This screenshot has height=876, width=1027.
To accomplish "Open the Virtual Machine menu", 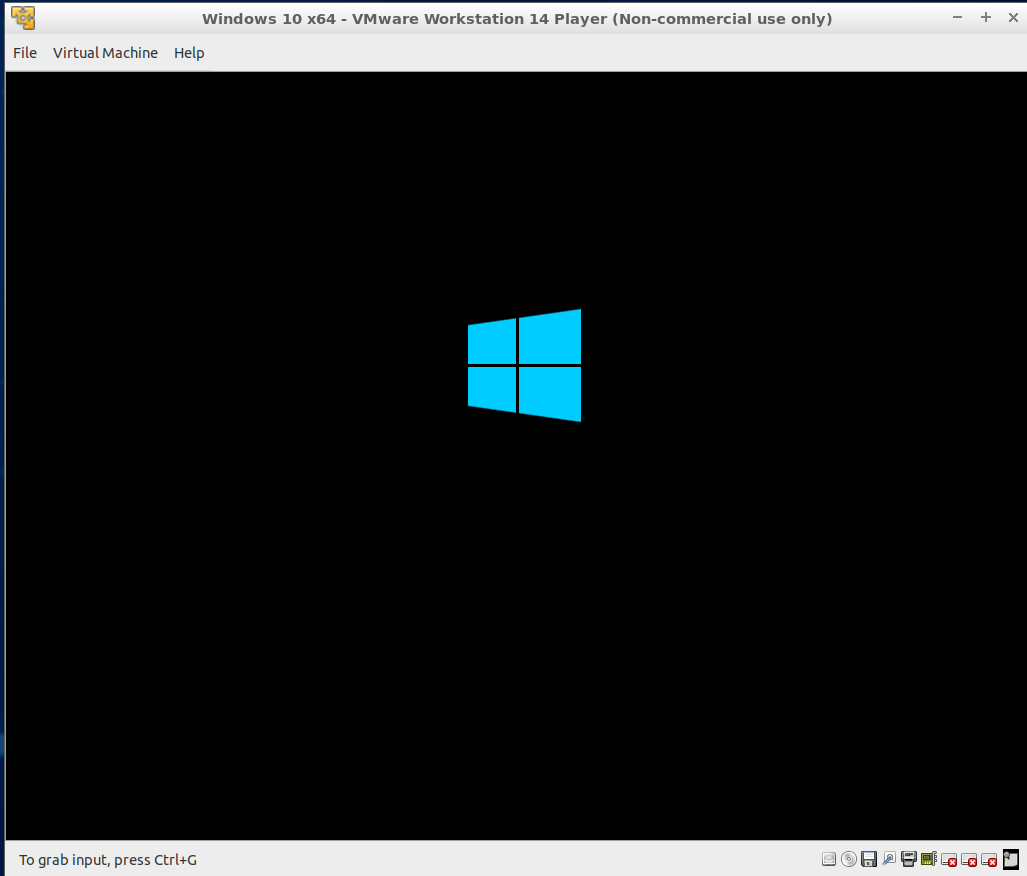I will coord(105,53).
